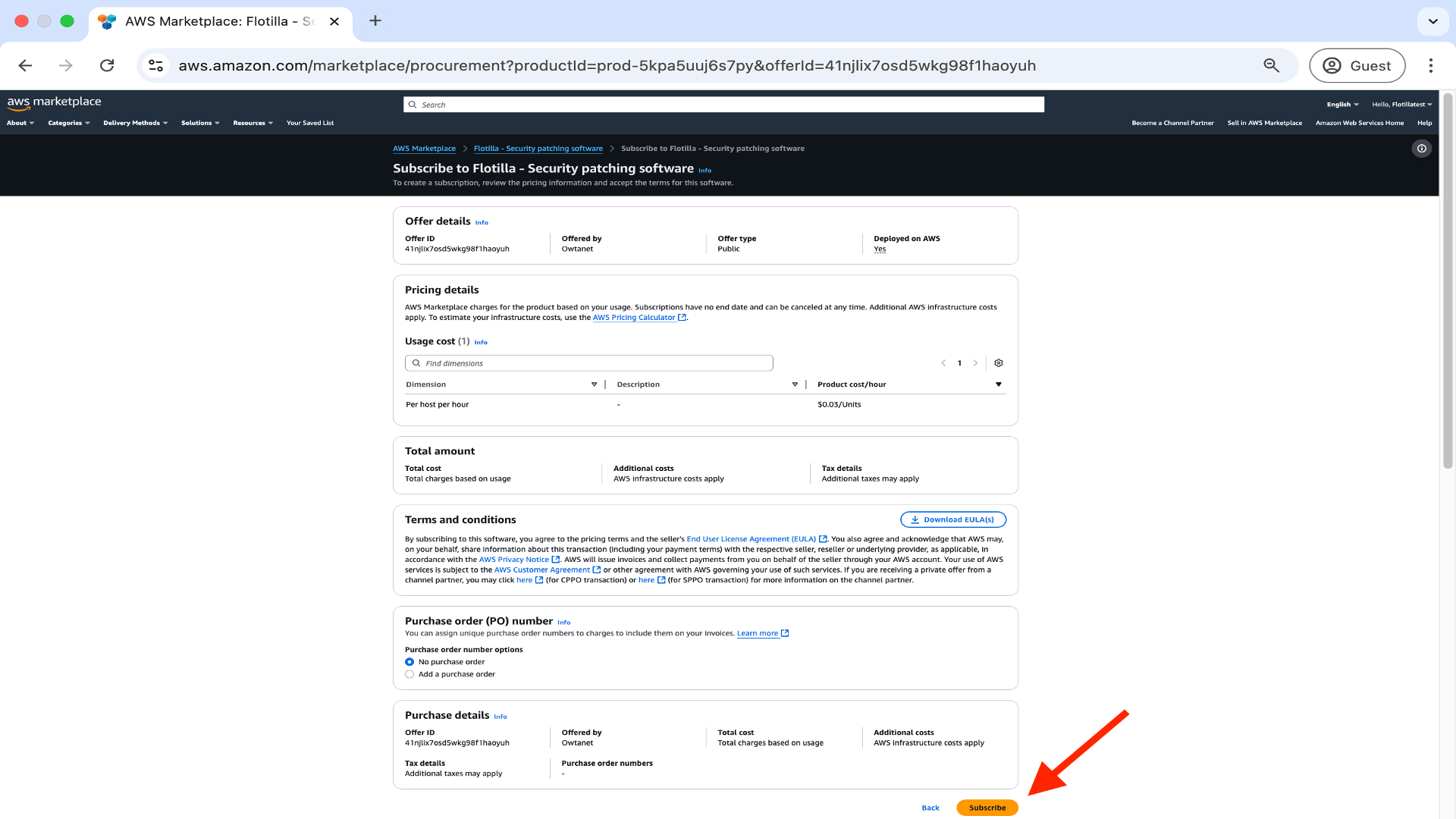Select Add a purchase order radio option
Image resolution: width=1456 pixels, height=819 pixels.
(409, 674)
